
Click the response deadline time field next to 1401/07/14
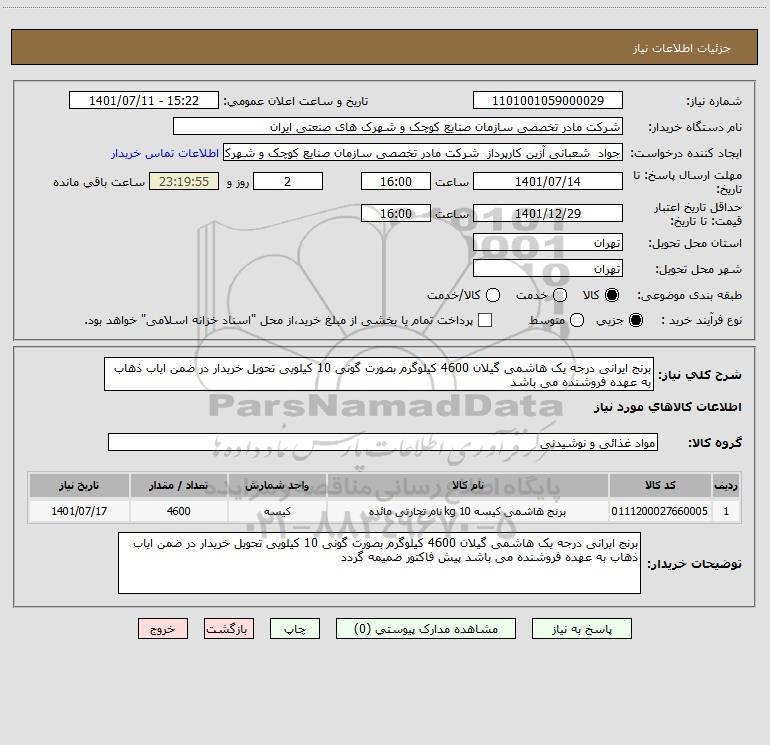click(396, 181)
